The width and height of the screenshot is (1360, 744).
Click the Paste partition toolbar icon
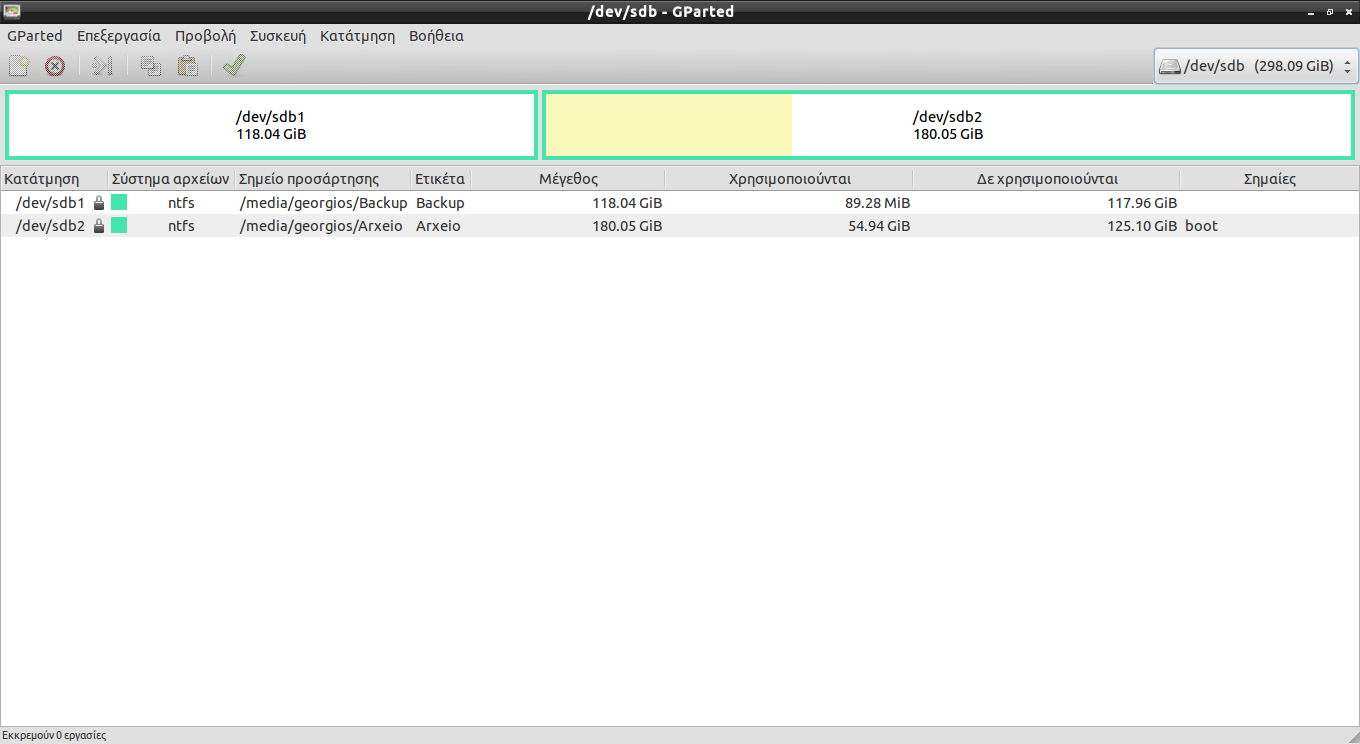point(187,66)
